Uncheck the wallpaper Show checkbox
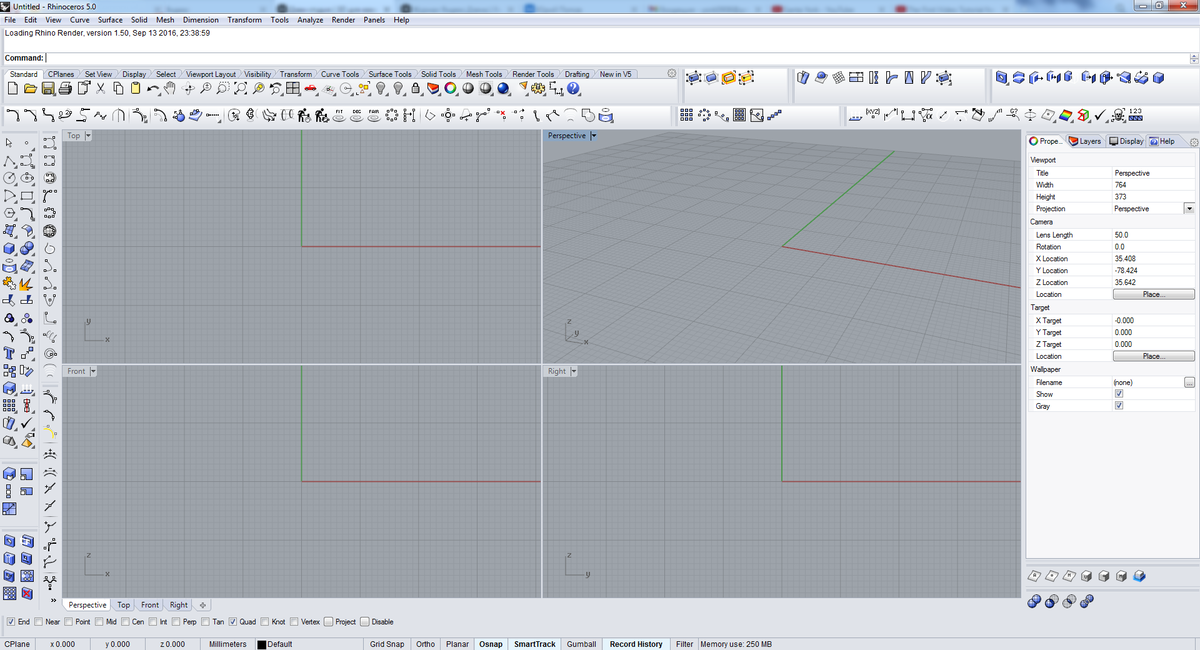This screenshot has height=650, width=1200. point(1119,394)
